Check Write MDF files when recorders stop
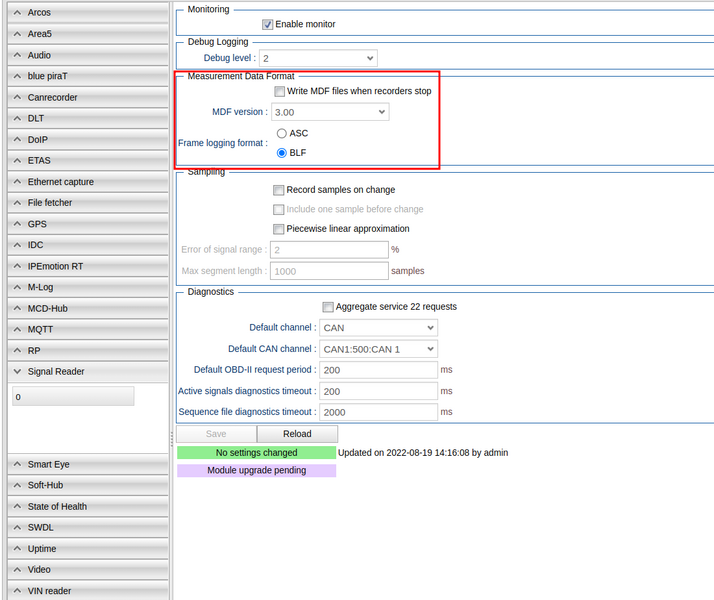 (x=280, y=91)
